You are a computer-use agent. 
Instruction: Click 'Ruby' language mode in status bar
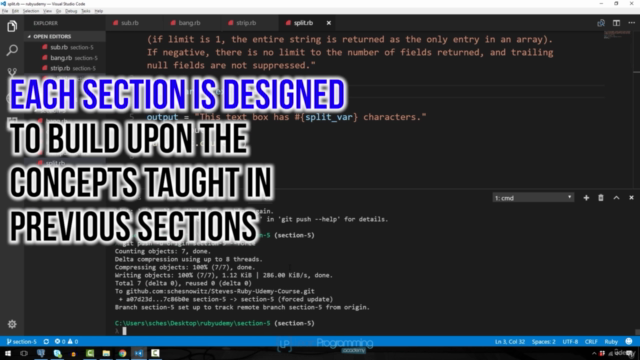[611, 342]
